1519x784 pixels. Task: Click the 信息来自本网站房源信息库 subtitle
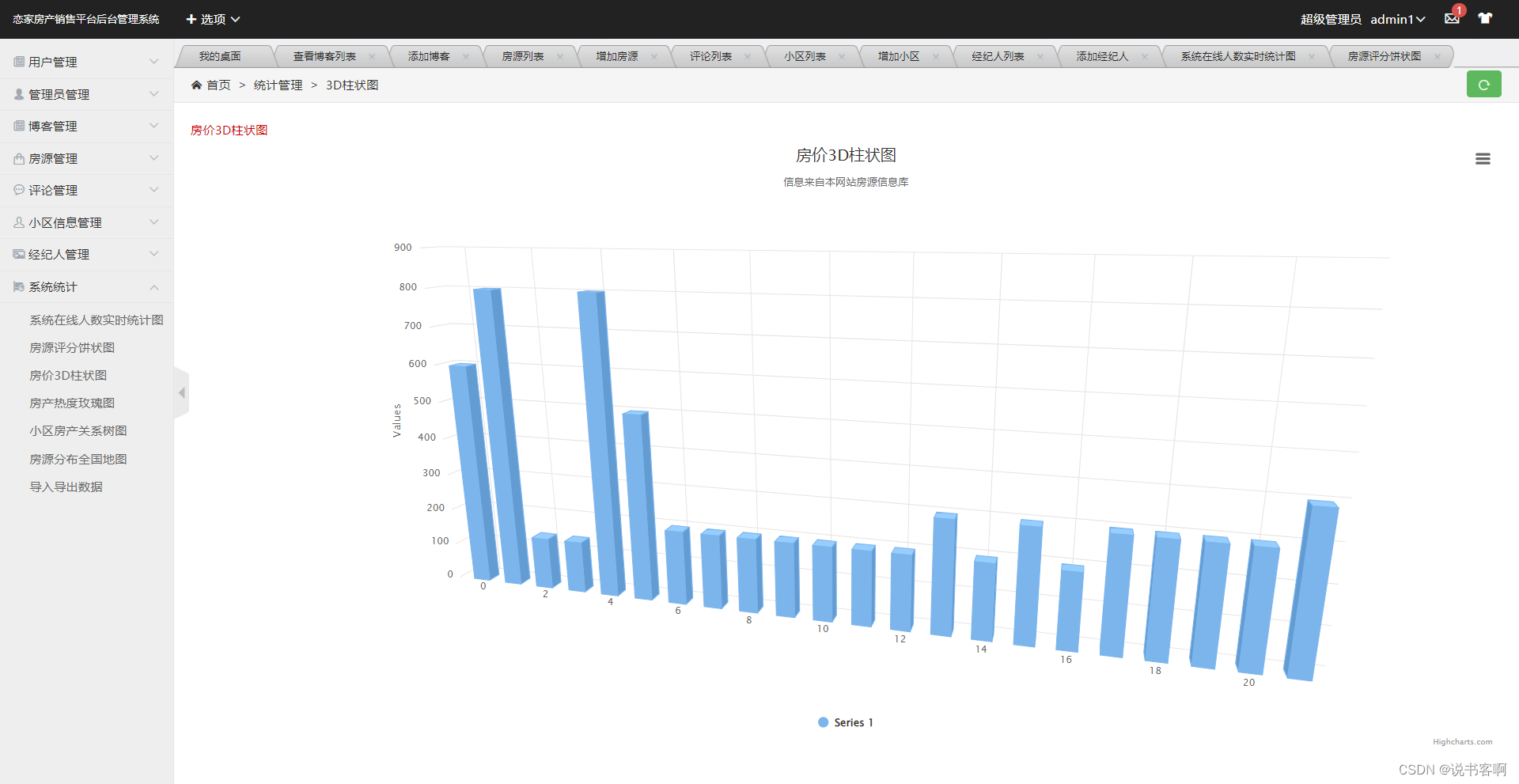846,182
